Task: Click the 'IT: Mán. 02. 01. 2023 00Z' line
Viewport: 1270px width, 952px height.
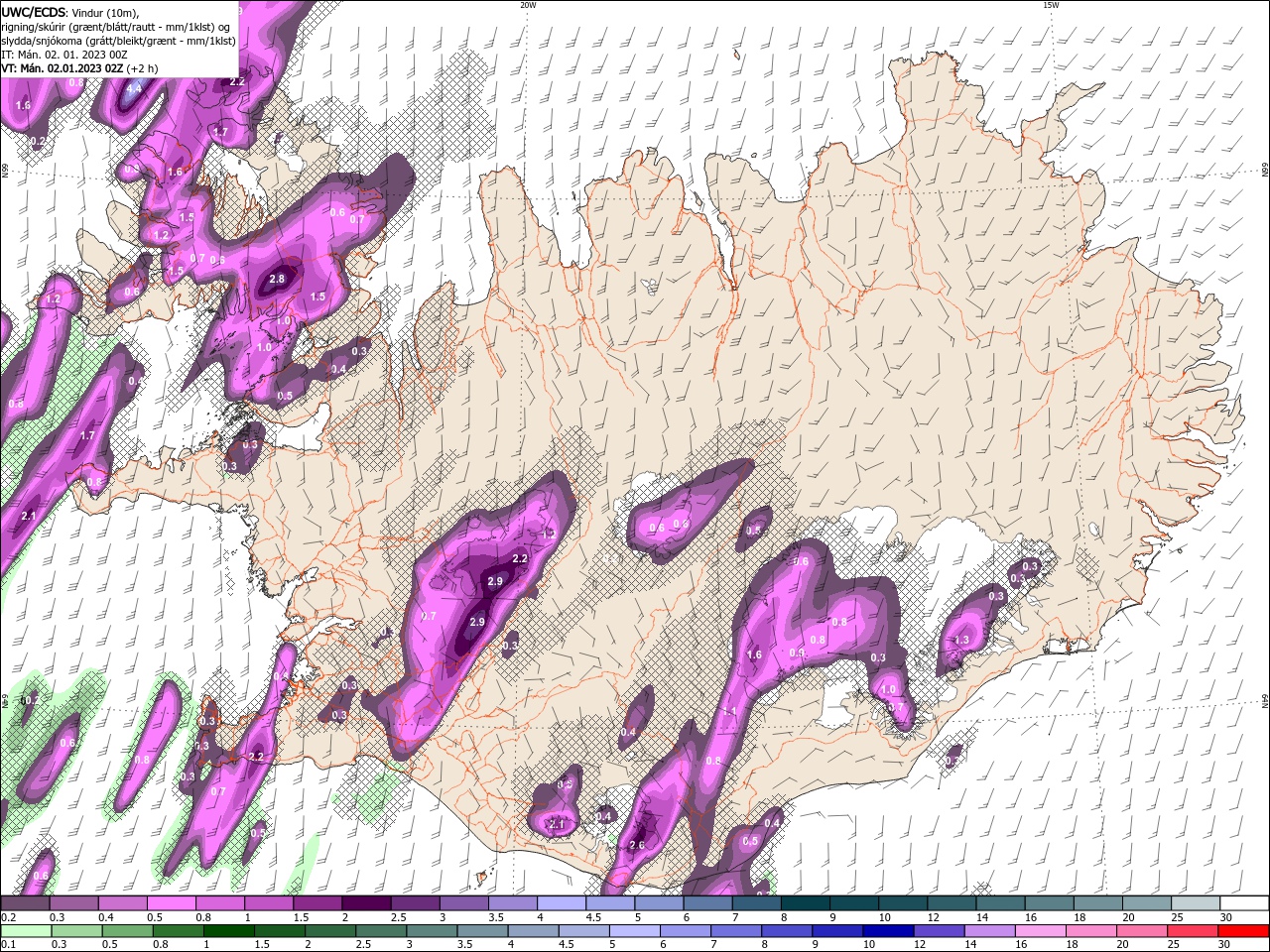Action: click(x=63, y=55)
